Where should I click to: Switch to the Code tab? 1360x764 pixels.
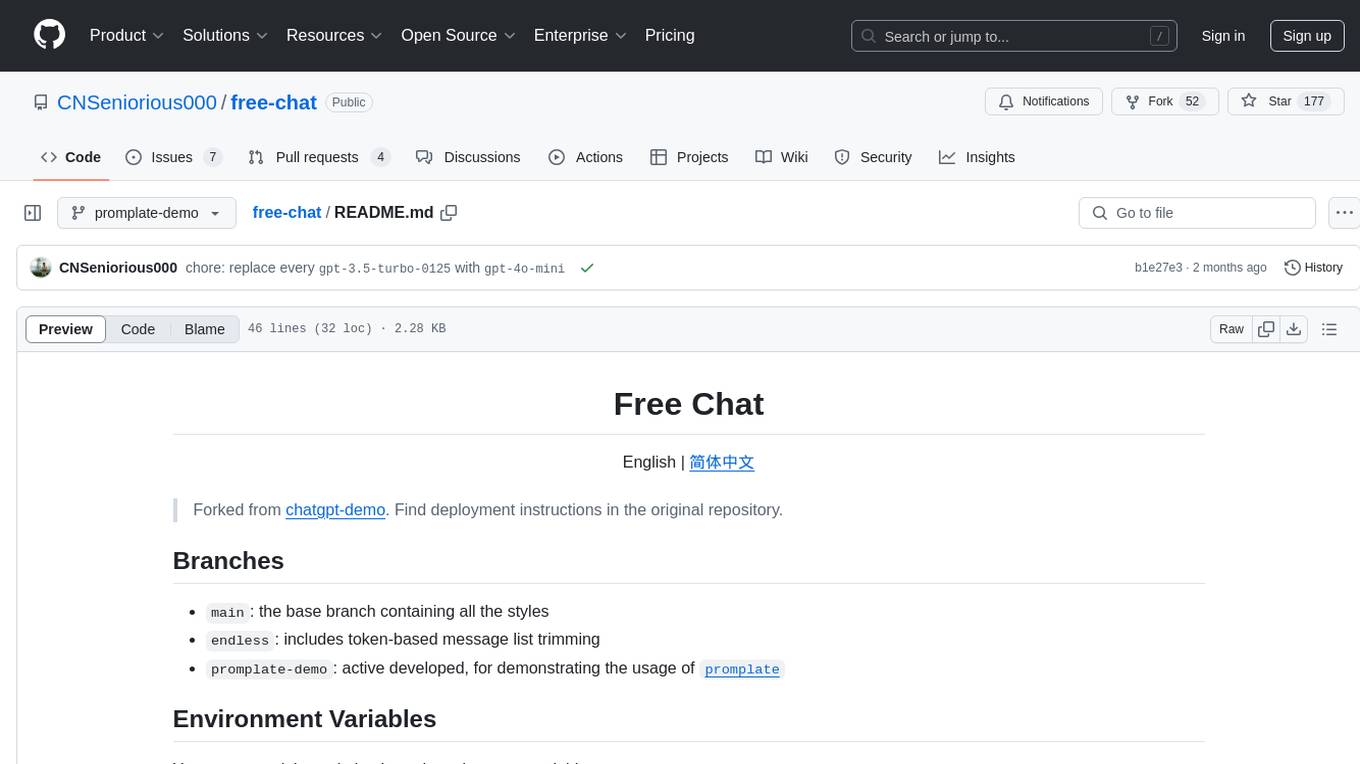point(71,157)
